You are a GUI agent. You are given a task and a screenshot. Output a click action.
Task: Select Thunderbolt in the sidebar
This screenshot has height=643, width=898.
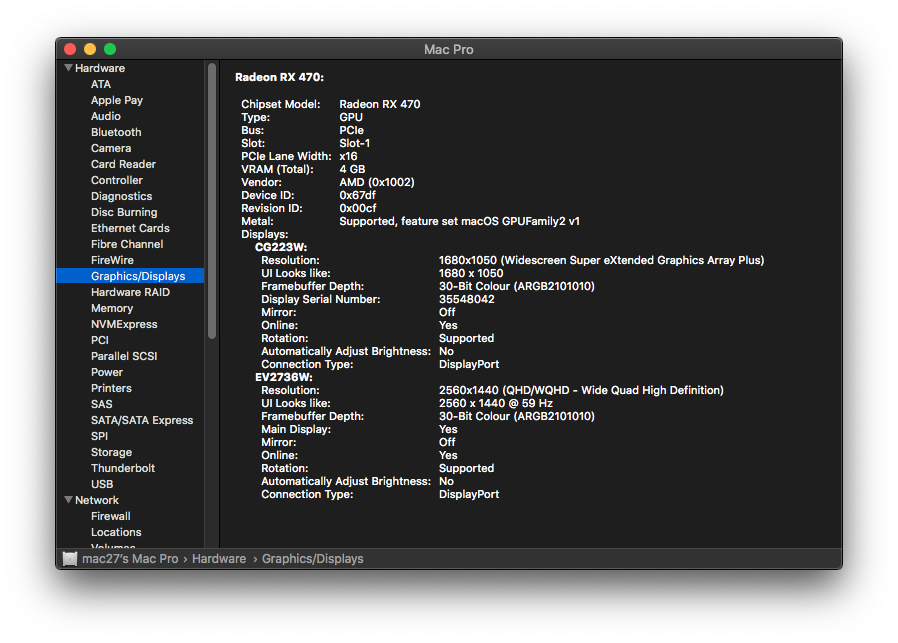123,469
